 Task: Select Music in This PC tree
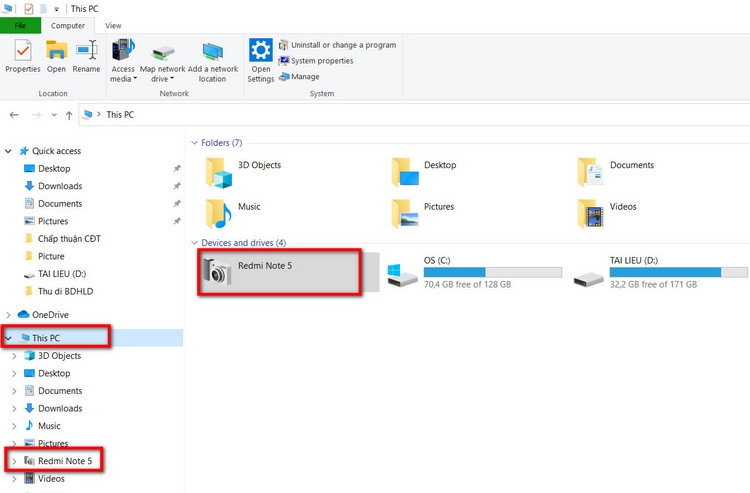pyautogui.click(x=49, y=426)
